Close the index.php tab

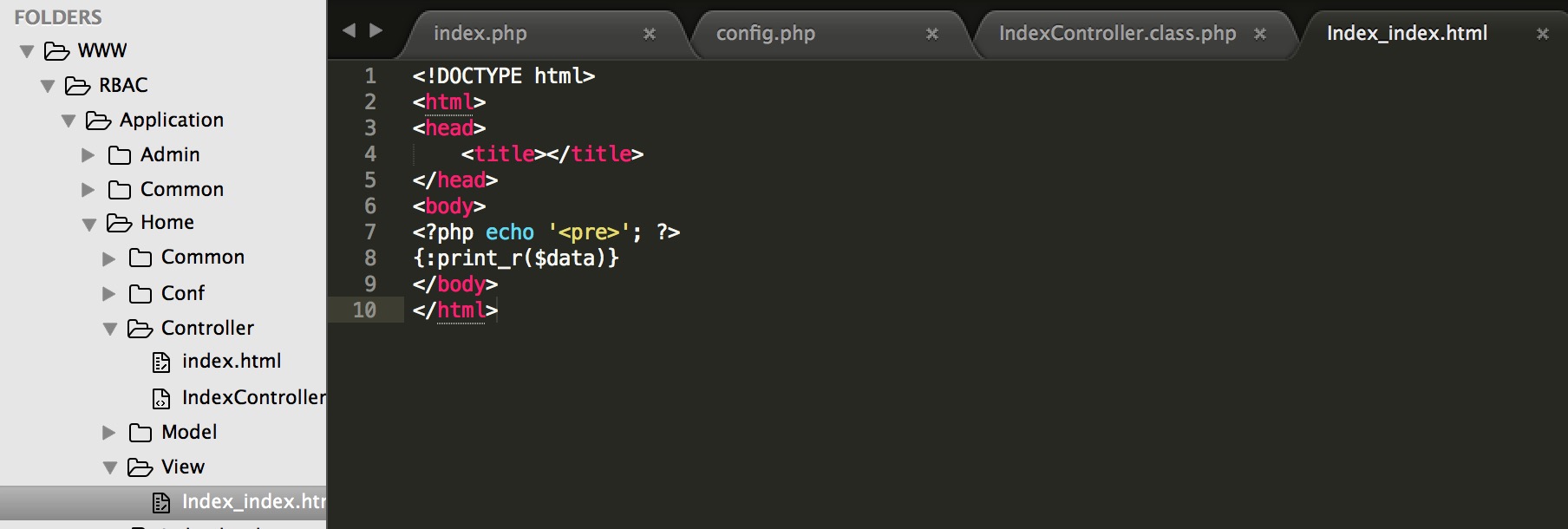pyautogui.click(x=649, y=34)
